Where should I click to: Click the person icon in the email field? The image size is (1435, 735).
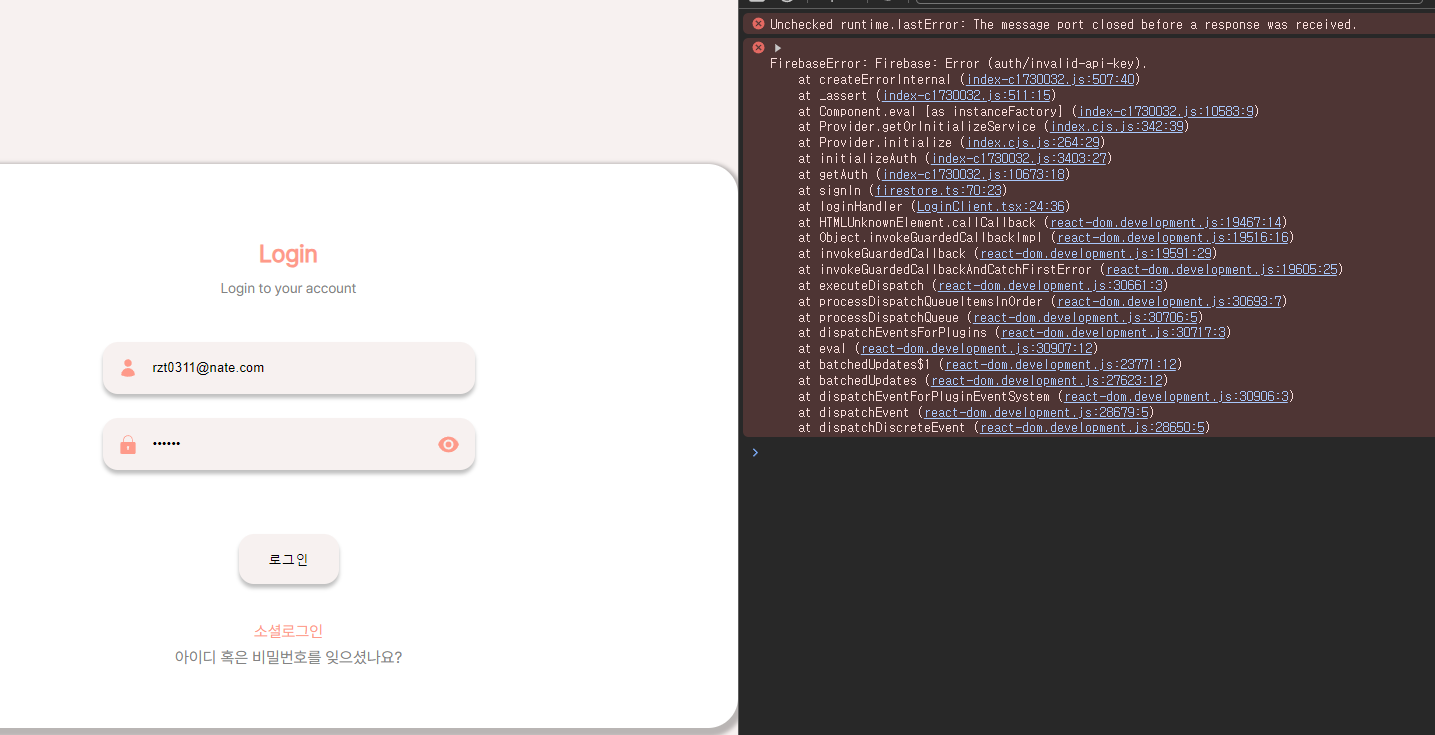click(128, 367)
